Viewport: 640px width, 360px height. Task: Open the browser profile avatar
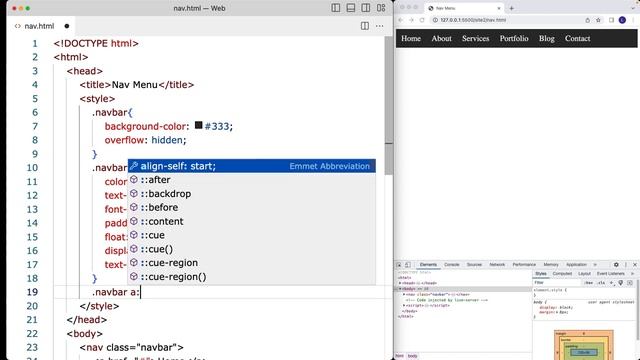pyautogui.click(x=622, y=20)
